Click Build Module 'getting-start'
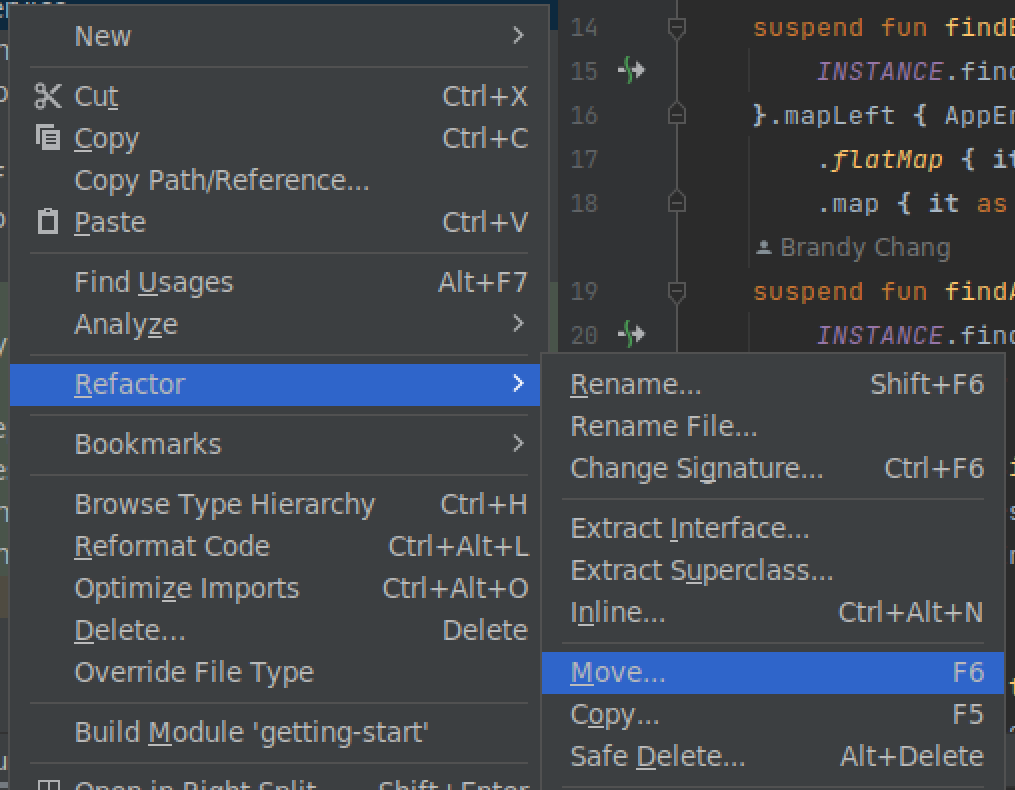The image size is (1015, 790). (251, 732)
